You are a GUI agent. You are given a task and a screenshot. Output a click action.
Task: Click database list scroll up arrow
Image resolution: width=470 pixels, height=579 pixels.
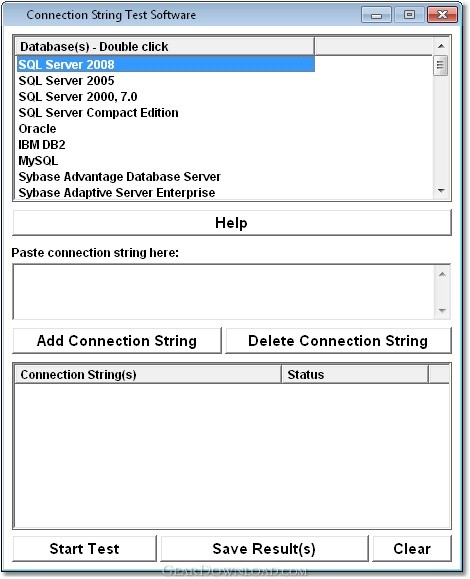click(441, 46)
